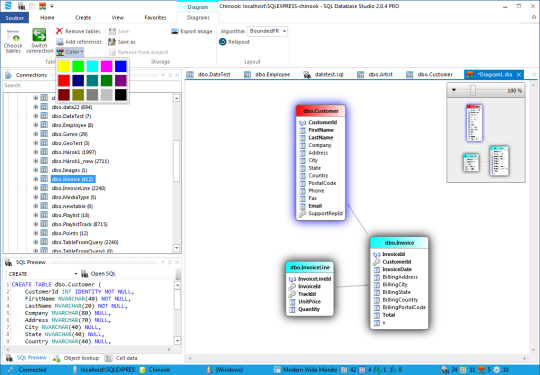Select the dbo.Invoice table header in diagram
Viewport: 540px width, 375px height.
[x=399, y=243]
